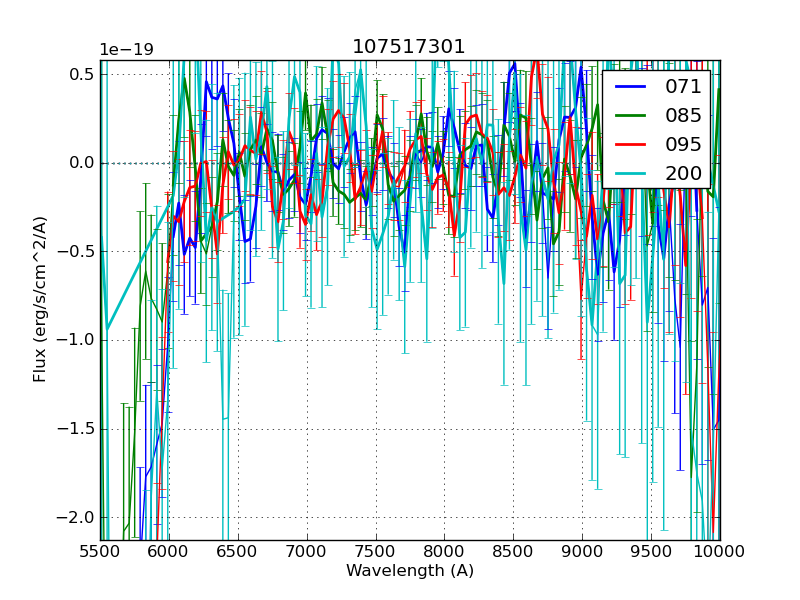The width and height of the screenshot is (800, 600).
Task: Click the red line swatch in legend
Action: tap(630, 144)
